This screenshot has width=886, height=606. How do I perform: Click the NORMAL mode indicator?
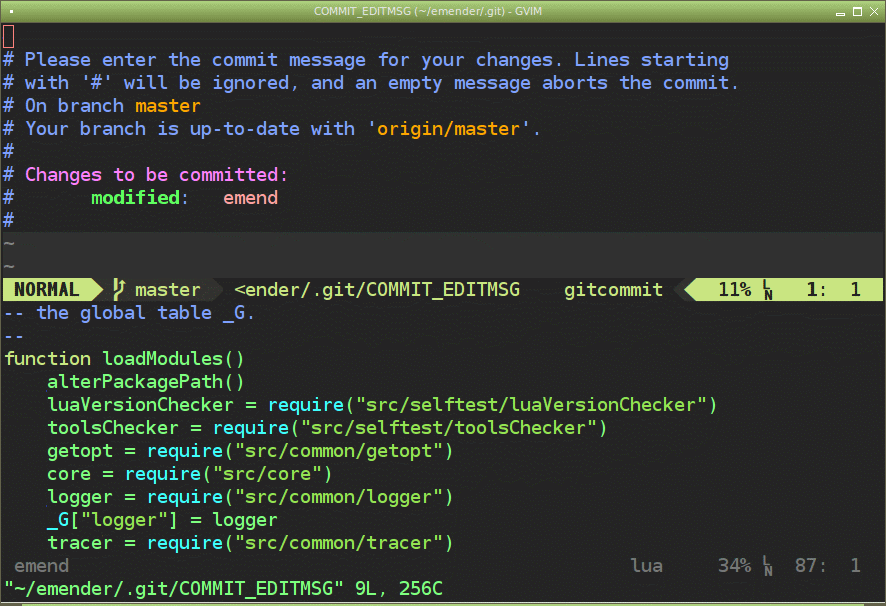pyautogui.click(x=46, y=289)
